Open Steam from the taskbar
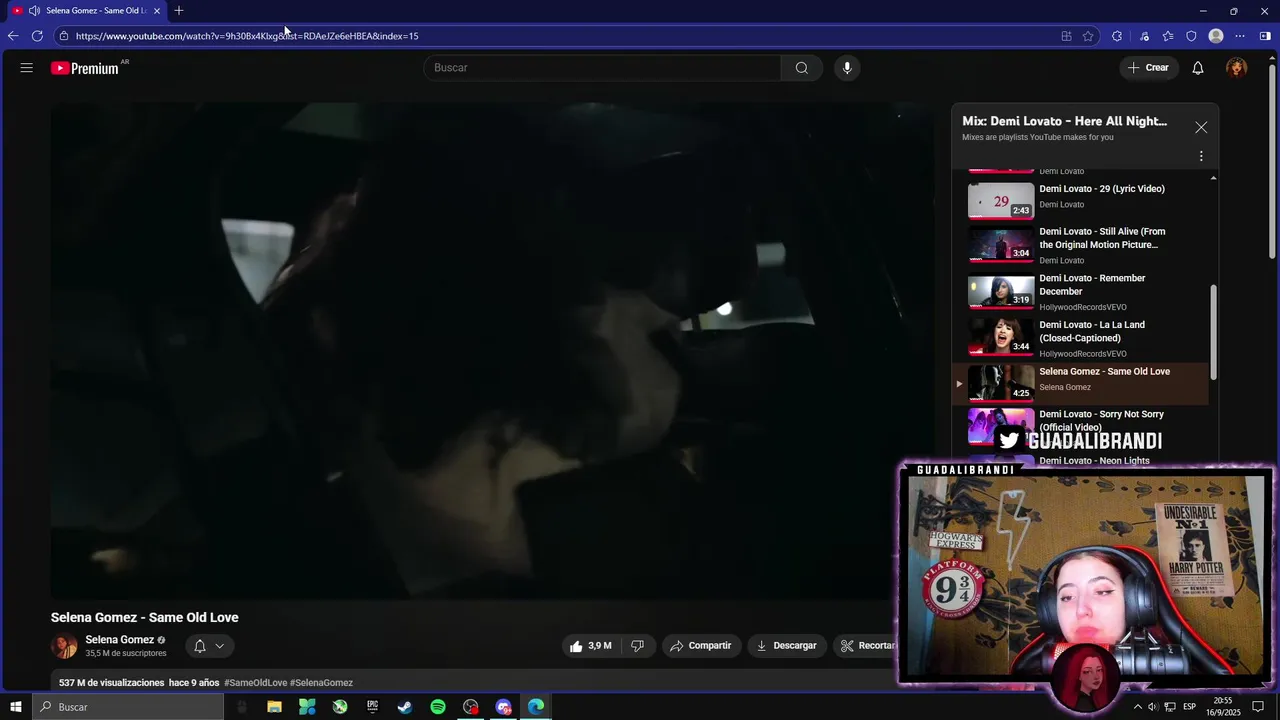Image resolution: width=1280 pixels, height=720 pixels. click(x=405, y=707)
